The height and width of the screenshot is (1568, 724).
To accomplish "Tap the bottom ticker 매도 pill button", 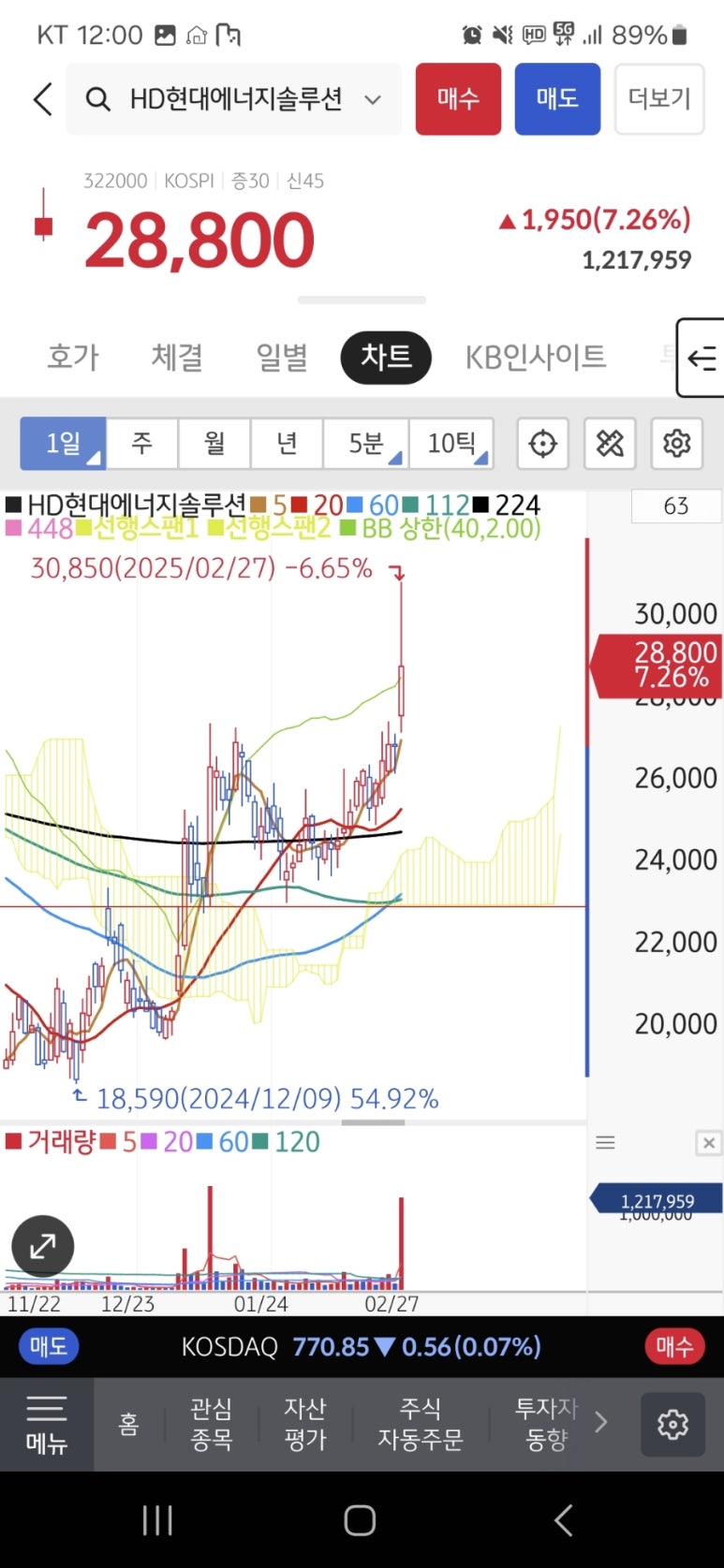I will pyautogui.click(x=49, y=1346).
